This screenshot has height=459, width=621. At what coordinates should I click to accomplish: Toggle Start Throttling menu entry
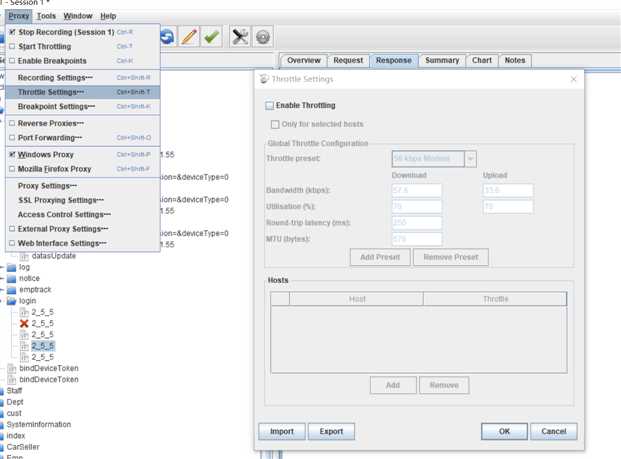click(x=82, y=46)
